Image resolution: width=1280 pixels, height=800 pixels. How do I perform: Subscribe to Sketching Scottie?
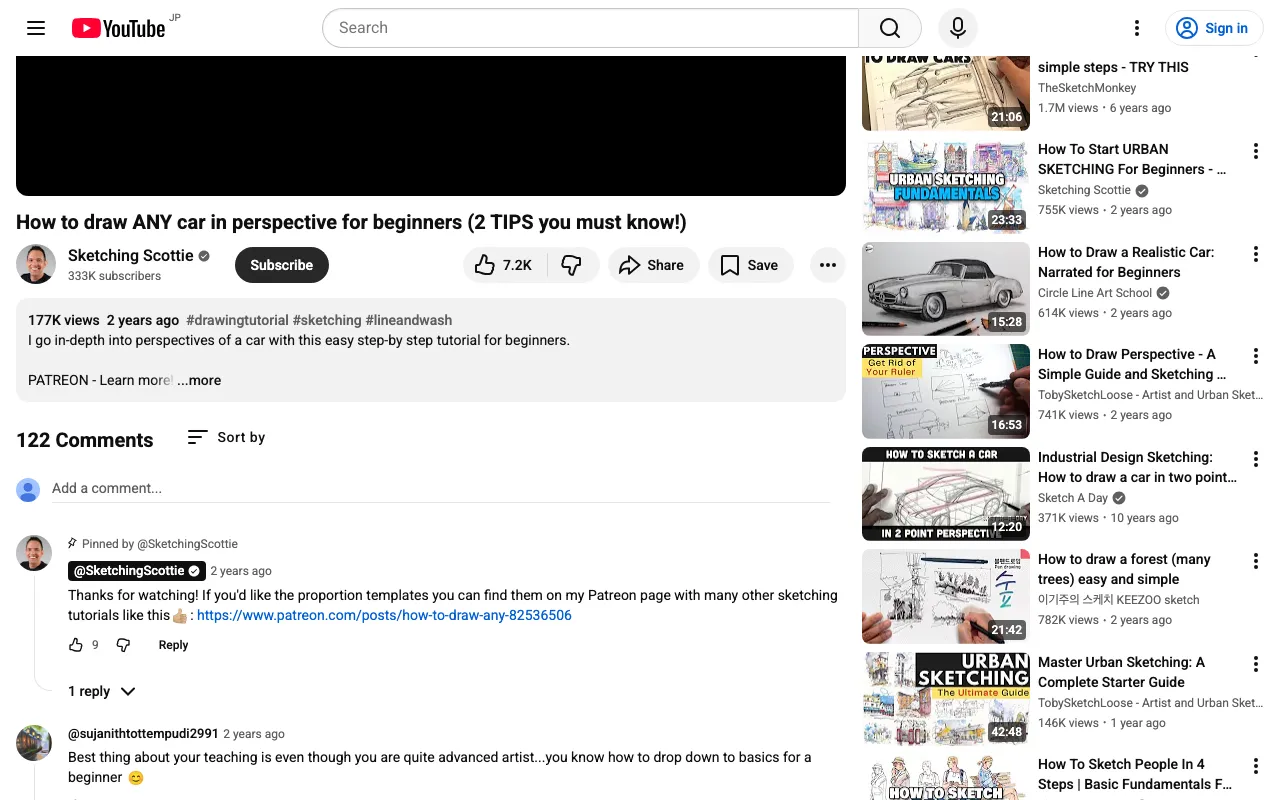point(281,265)
